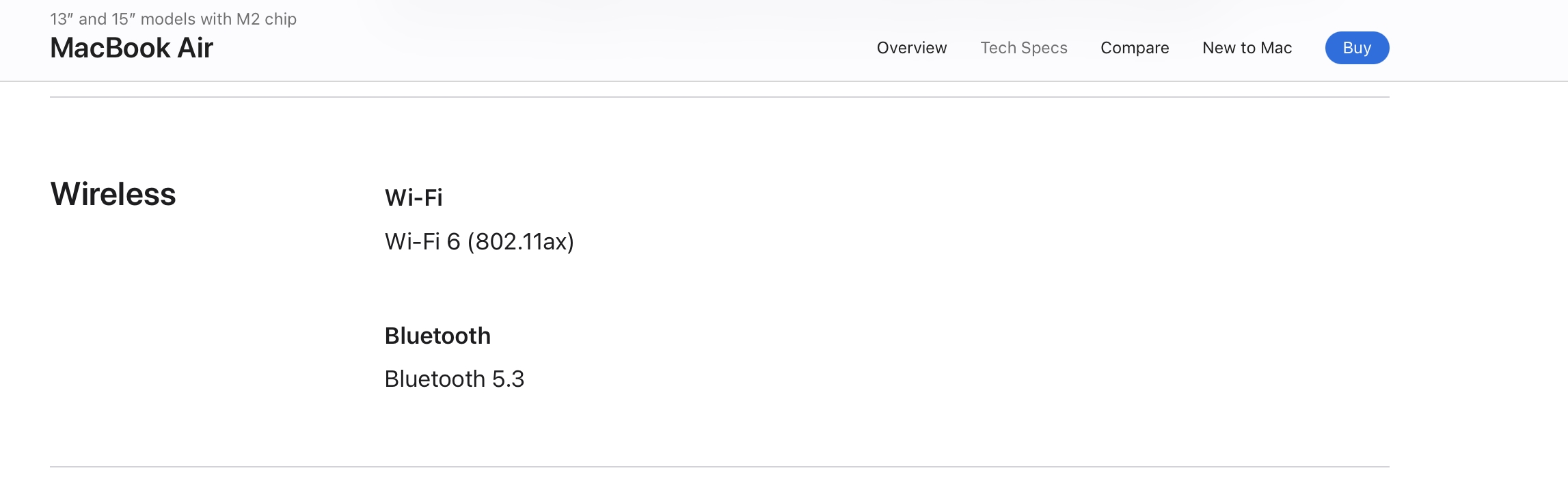The width and height of the screenshot is (1568, 503).
Task: Click the Wireless section heading
Action: pos(113,194)
